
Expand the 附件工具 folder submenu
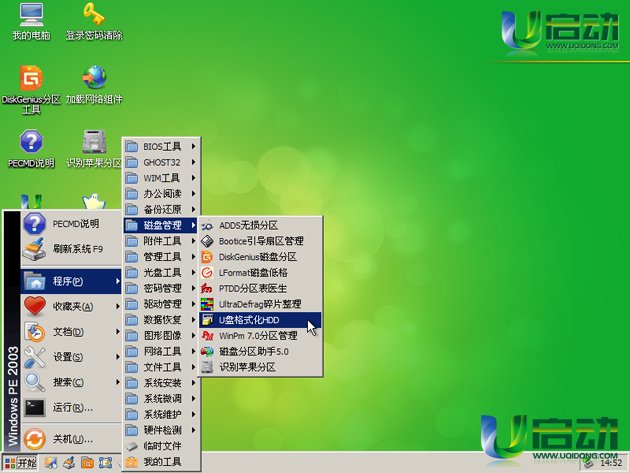[x=161, y=241]
